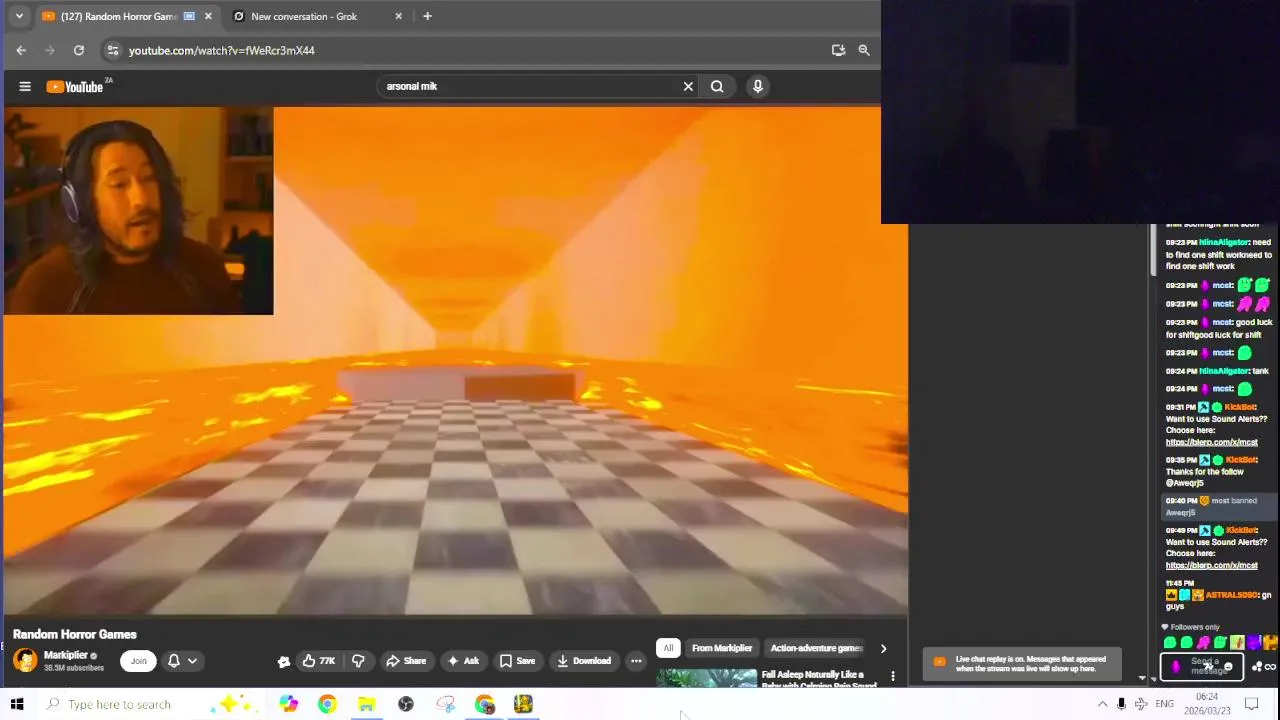Click the YouTube address bar URL
Screen dimensions: 1280x720
click(221, 50)
